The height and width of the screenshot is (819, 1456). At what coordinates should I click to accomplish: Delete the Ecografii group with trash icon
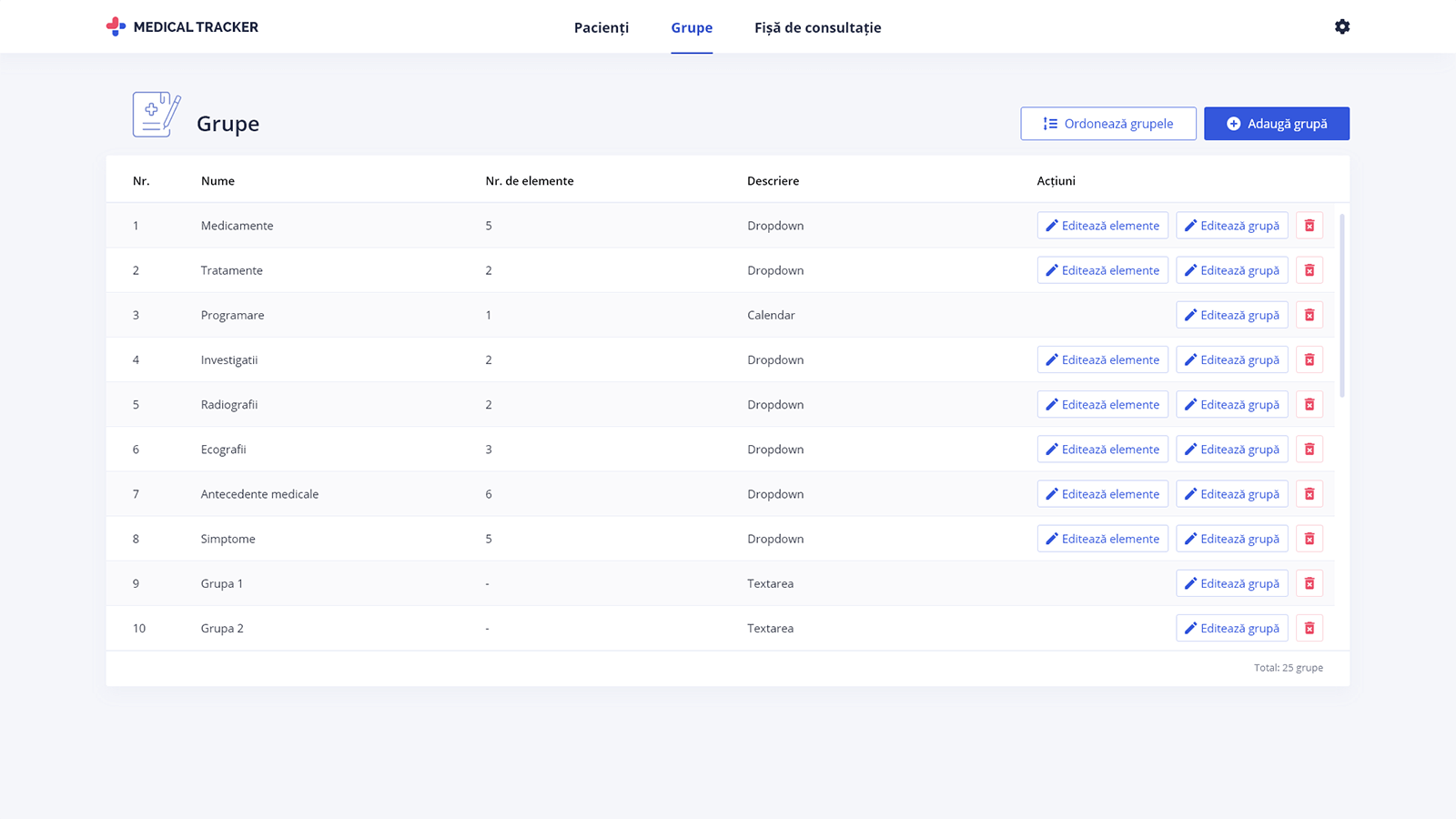1309,449
